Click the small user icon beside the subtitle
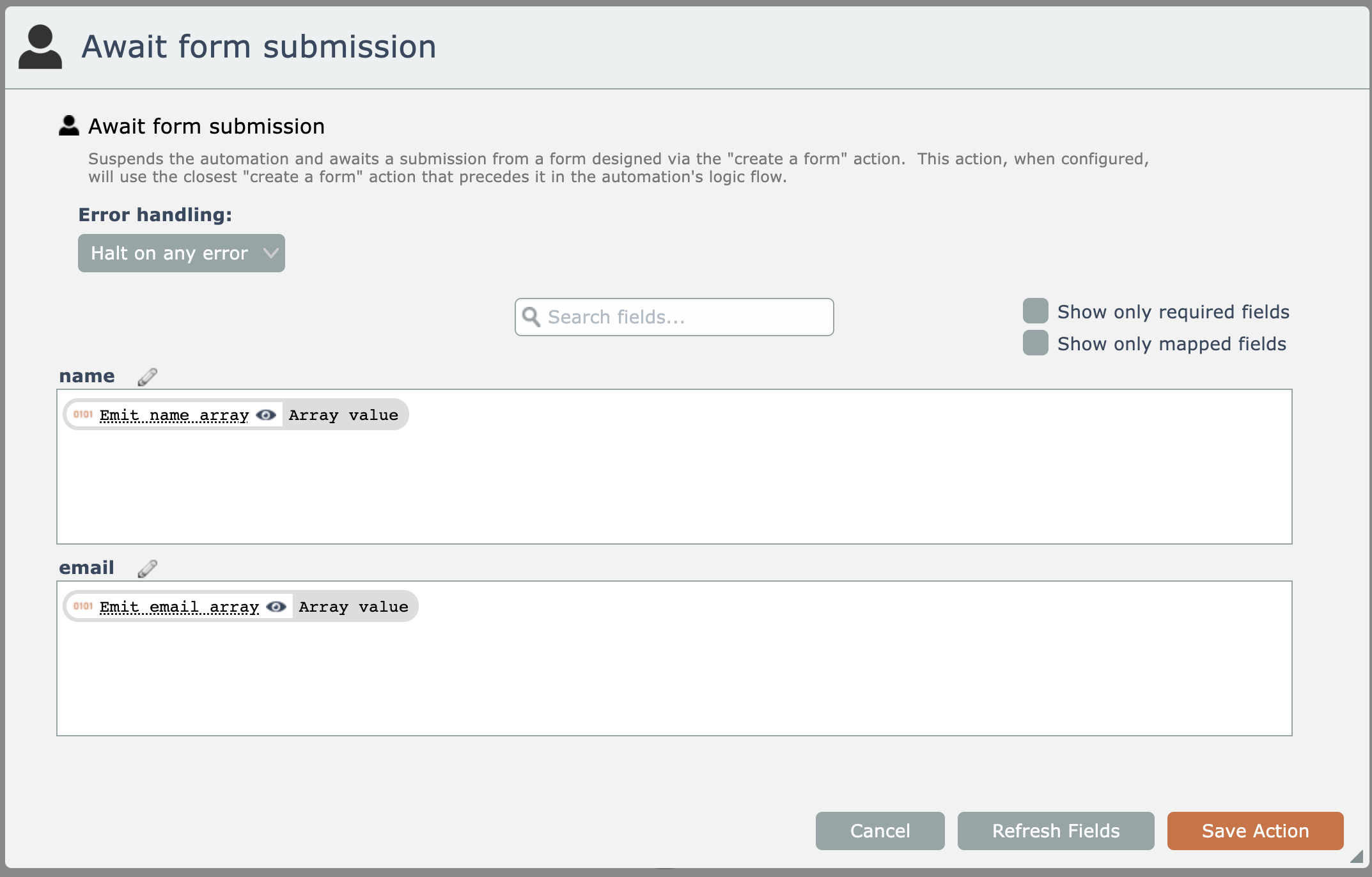This screenshot has width=1372, height=877. 69,126
